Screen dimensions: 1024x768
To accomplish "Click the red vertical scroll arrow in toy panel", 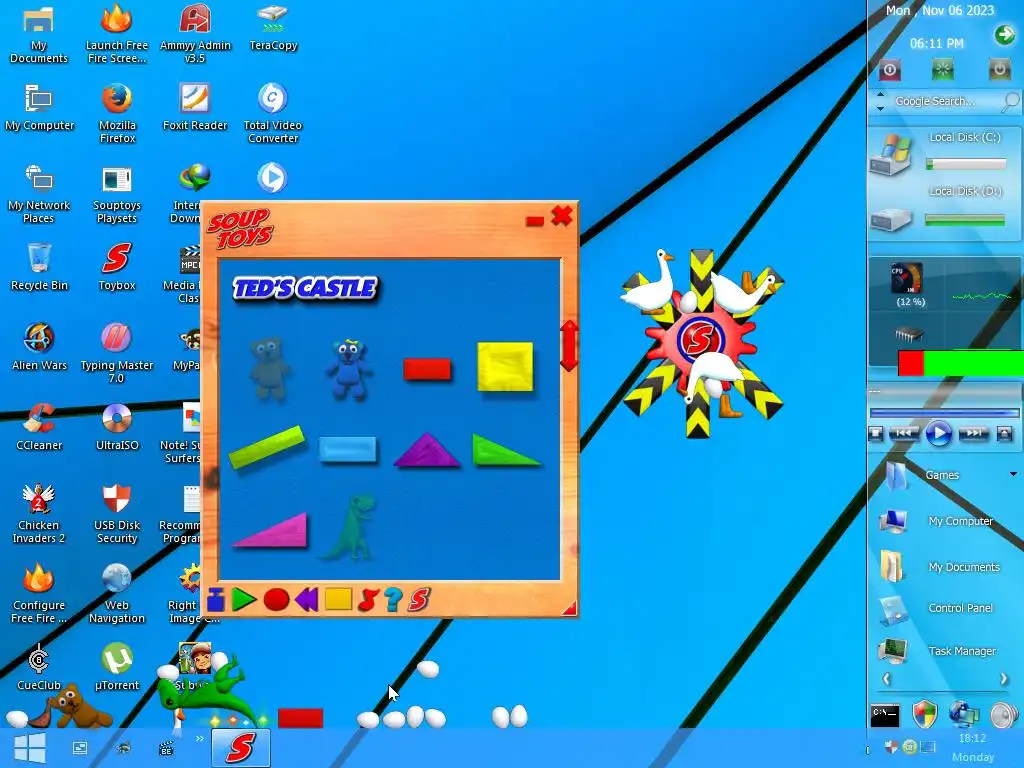I will [x=569, y=345].
